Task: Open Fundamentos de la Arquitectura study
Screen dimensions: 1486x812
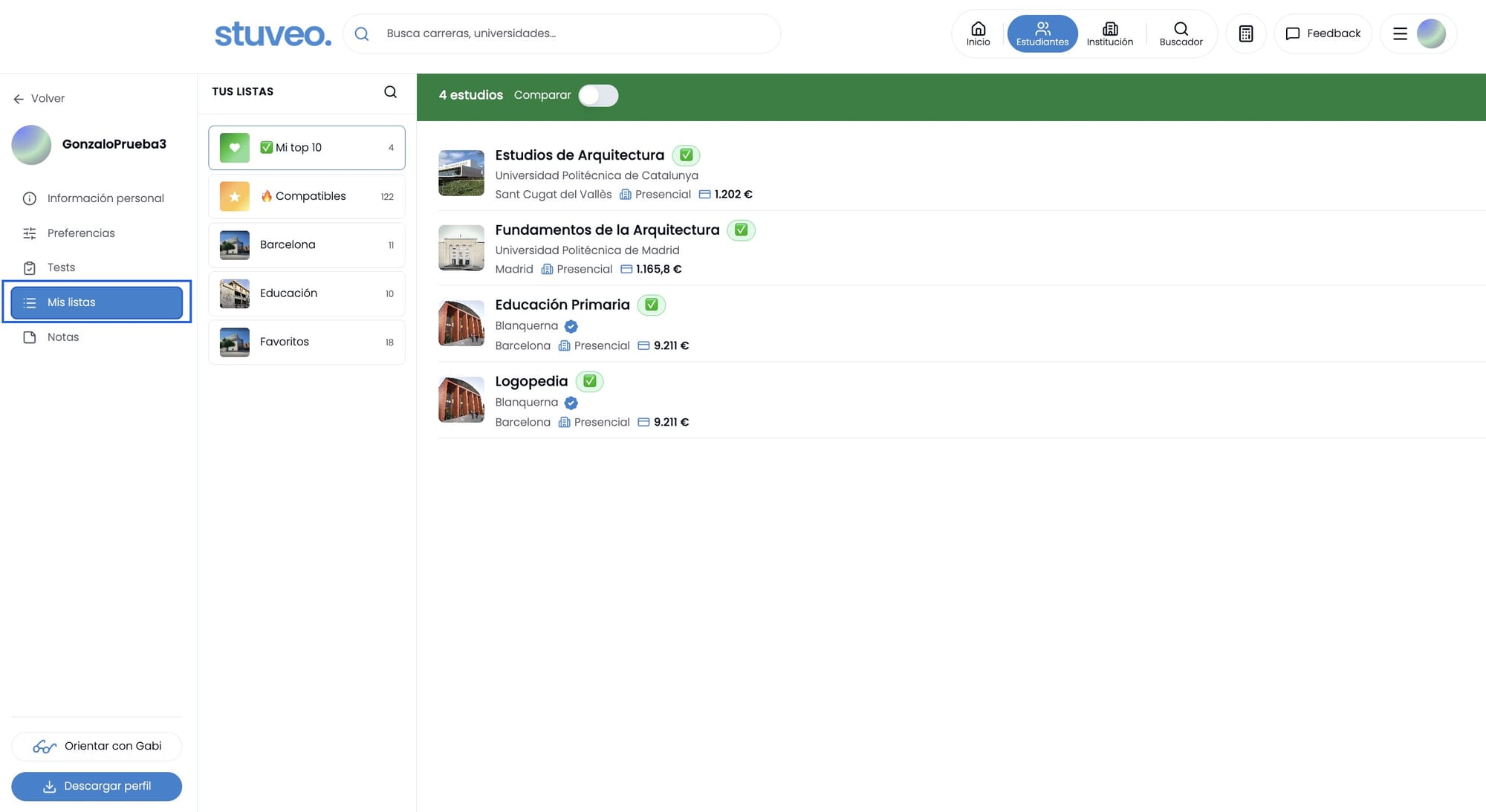Action: tap(607, 230)
